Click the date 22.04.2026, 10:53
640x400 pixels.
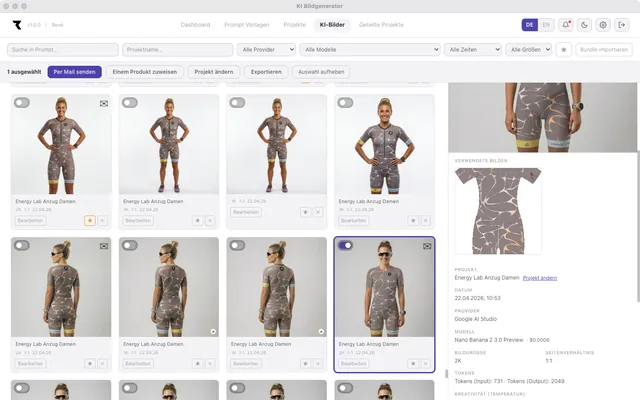coord(478,298)
